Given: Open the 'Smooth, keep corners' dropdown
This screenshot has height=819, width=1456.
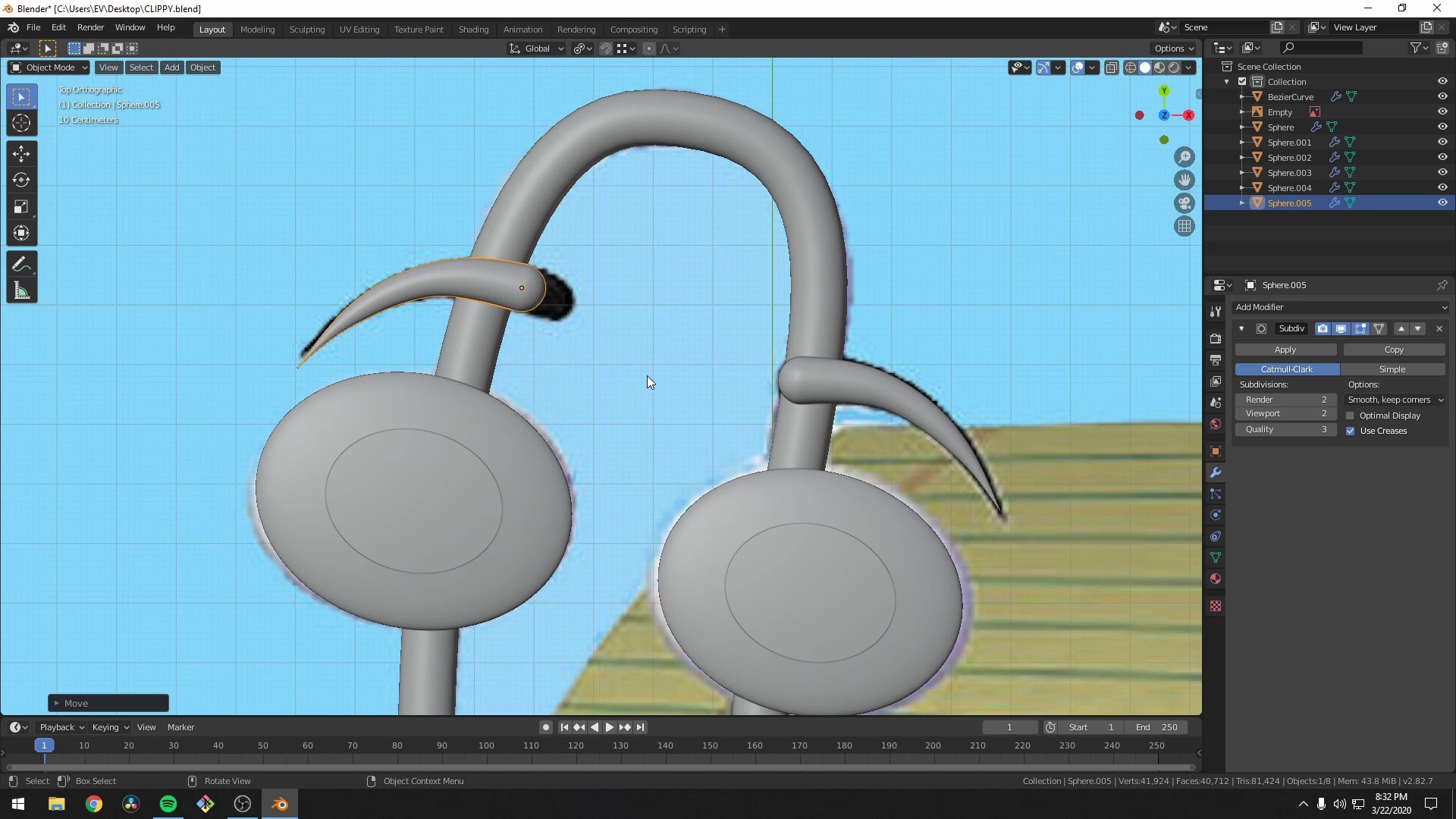Looking at the screenshot, I should click(x=1395, y=400).
